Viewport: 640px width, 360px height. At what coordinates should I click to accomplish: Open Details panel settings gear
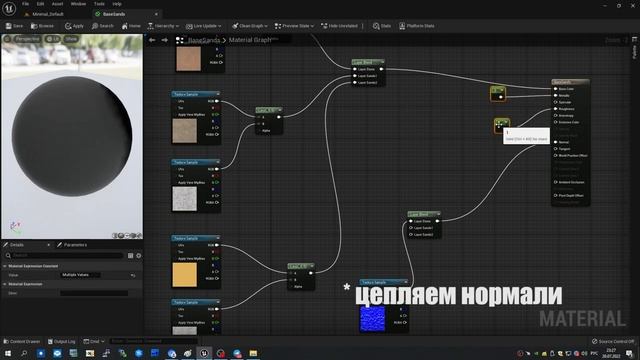point(139,256)
